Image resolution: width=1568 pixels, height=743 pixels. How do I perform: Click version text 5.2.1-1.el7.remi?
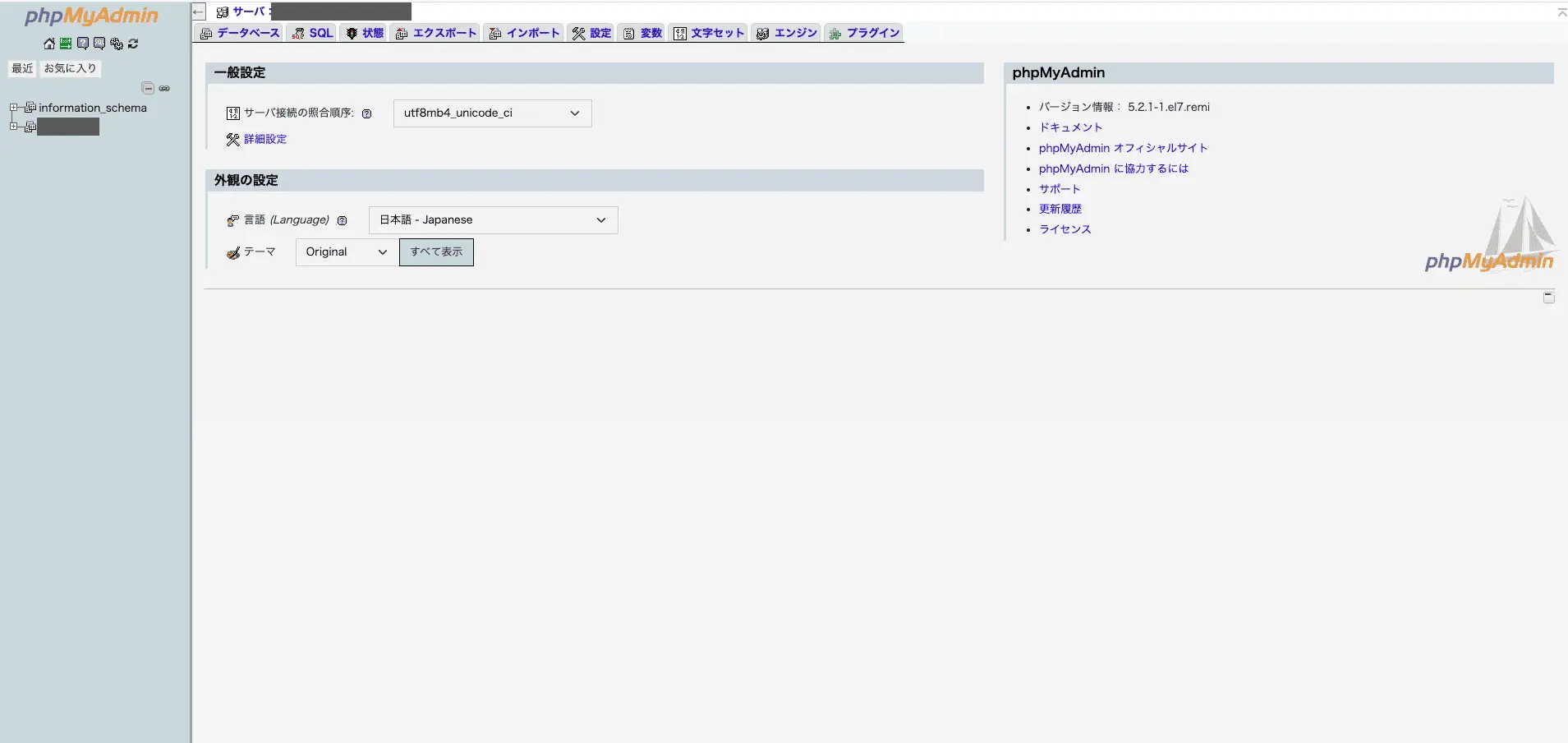[x=1168, y=107]
